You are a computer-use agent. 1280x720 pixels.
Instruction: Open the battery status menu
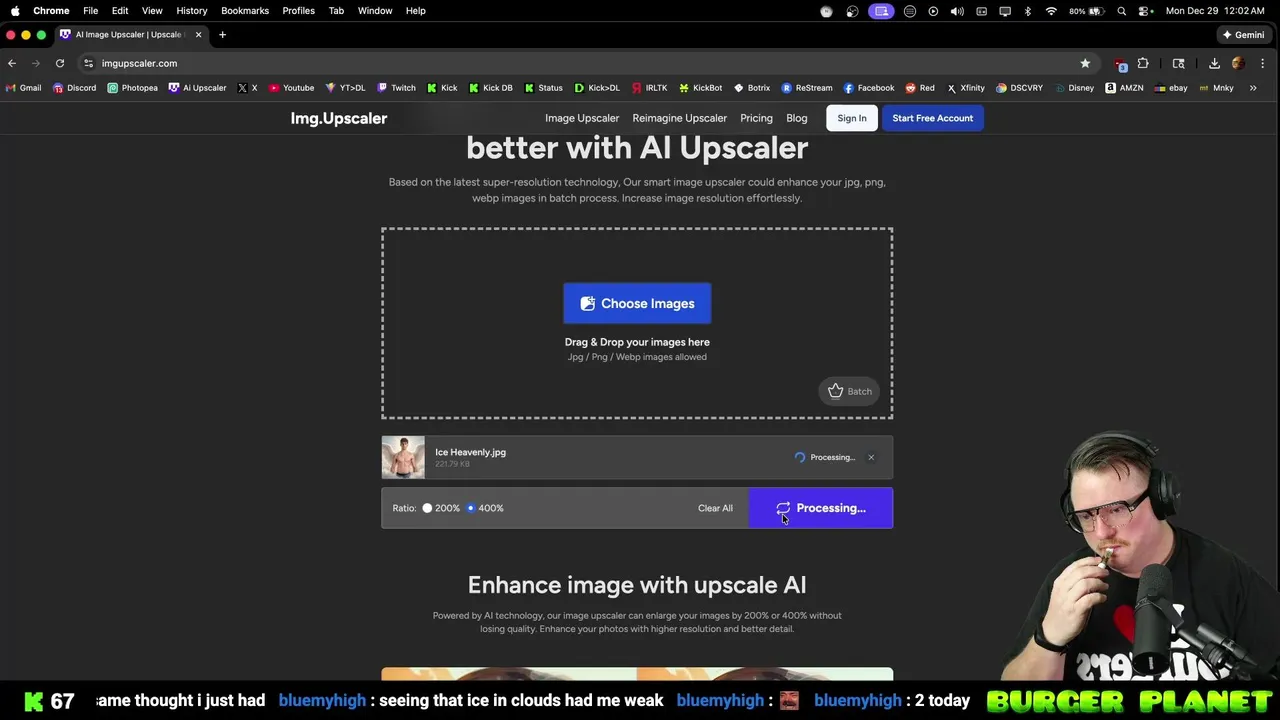pyautogui.click(x=1088, y=11)
